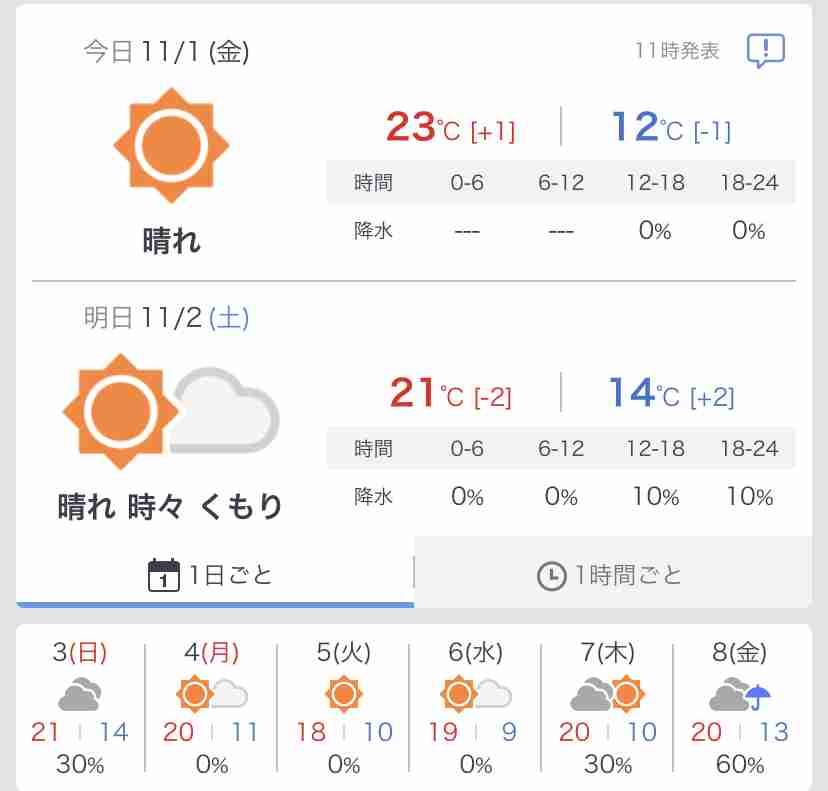The height and width of the screenshot is (791, 828).
Task: Switch to the 1時間ごと hourly tab
Action: [x=612, y=575]
